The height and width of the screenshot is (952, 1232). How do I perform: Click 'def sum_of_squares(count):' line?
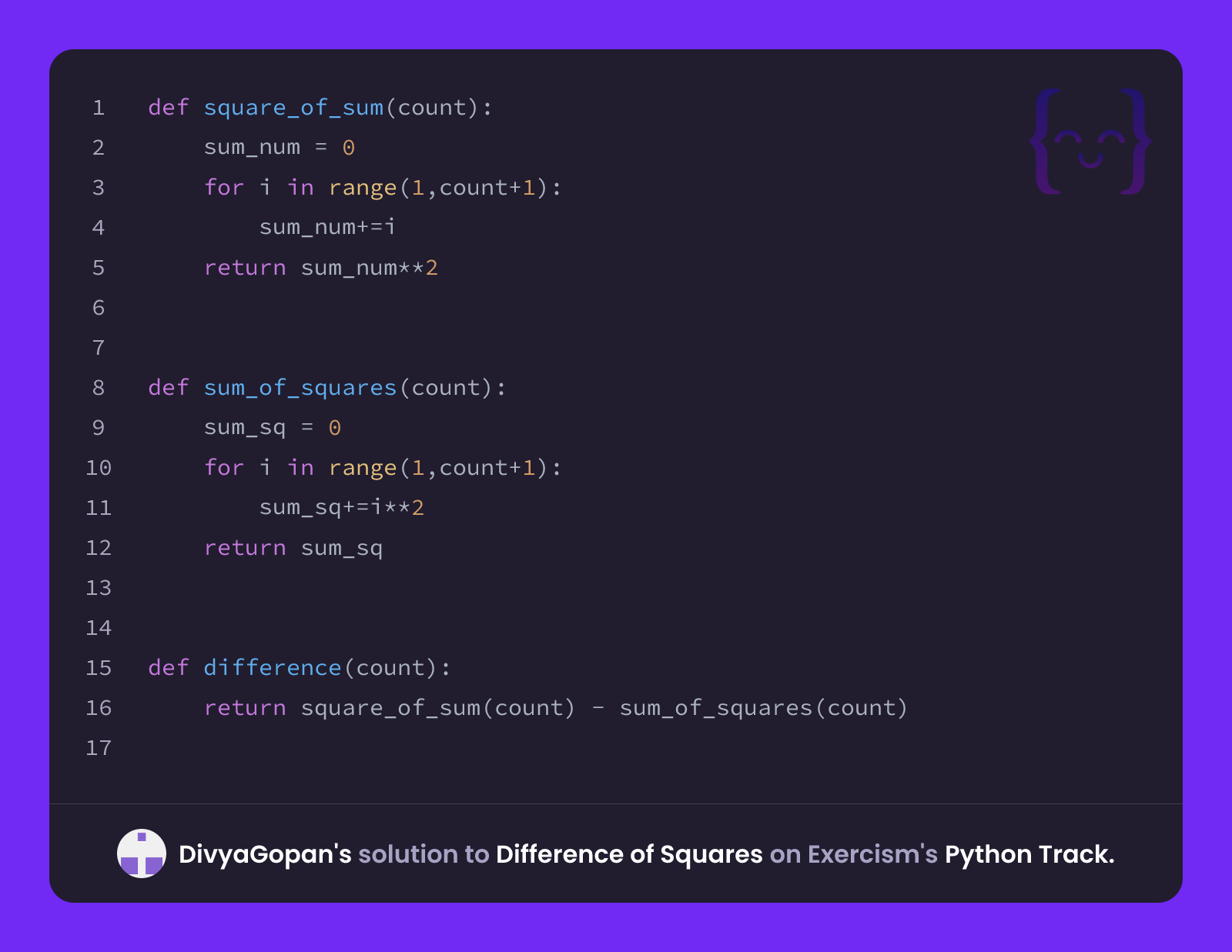click(327, 388)
